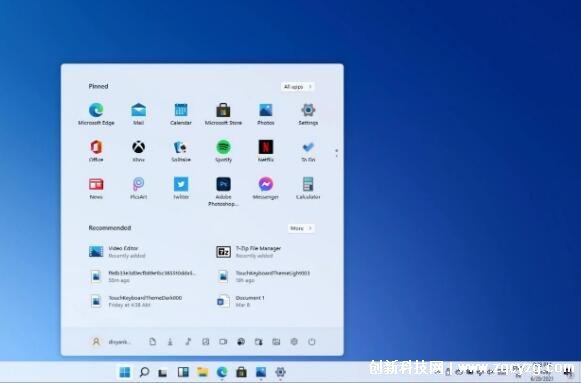The height and width of the screenshot is (383, 581).
Task: Open the pinned Solitaire app
Action: pyautogui.click(x=181, y=151)
